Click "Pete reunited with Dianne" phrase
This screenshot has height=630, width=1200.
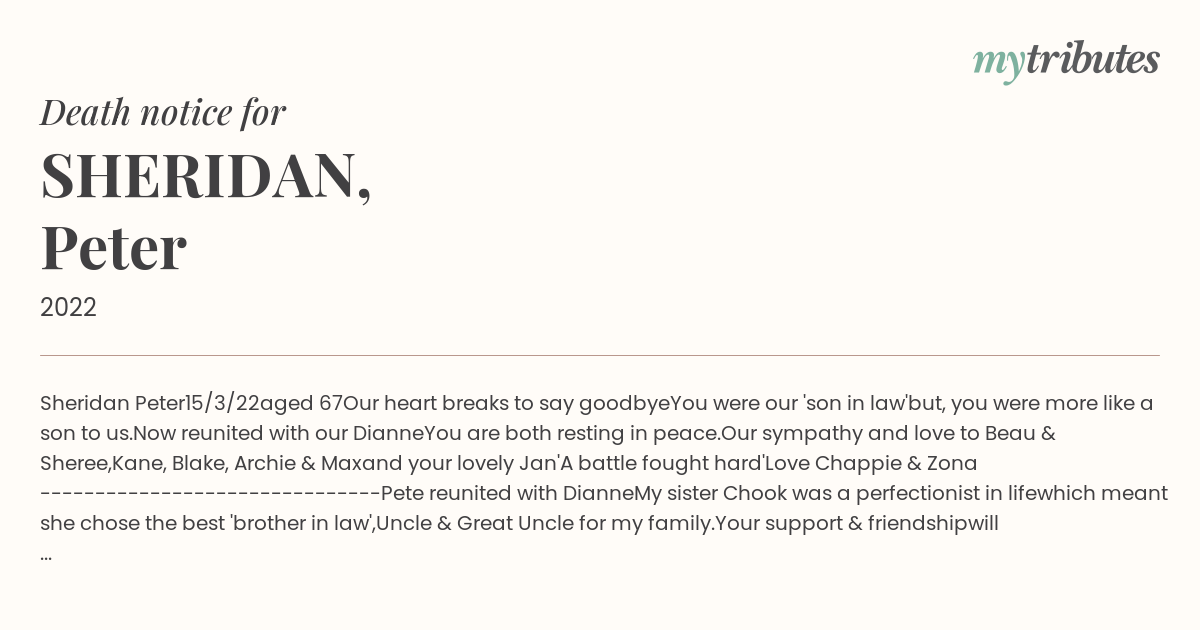tap(508, 494)
